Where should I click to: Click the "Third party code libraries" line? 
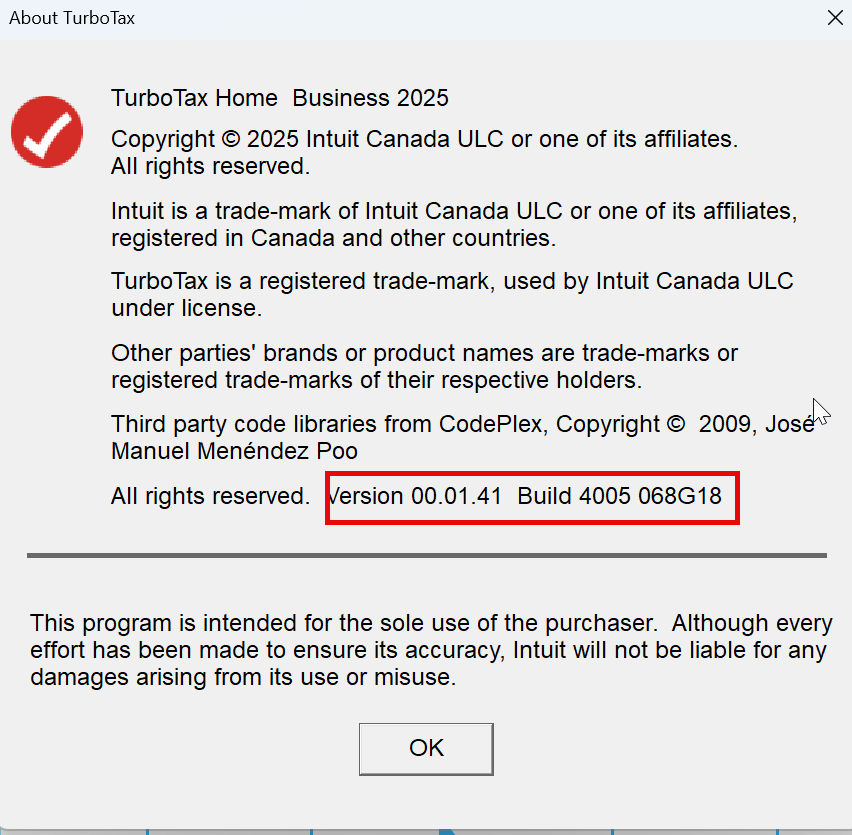click(x=460, y=424)
